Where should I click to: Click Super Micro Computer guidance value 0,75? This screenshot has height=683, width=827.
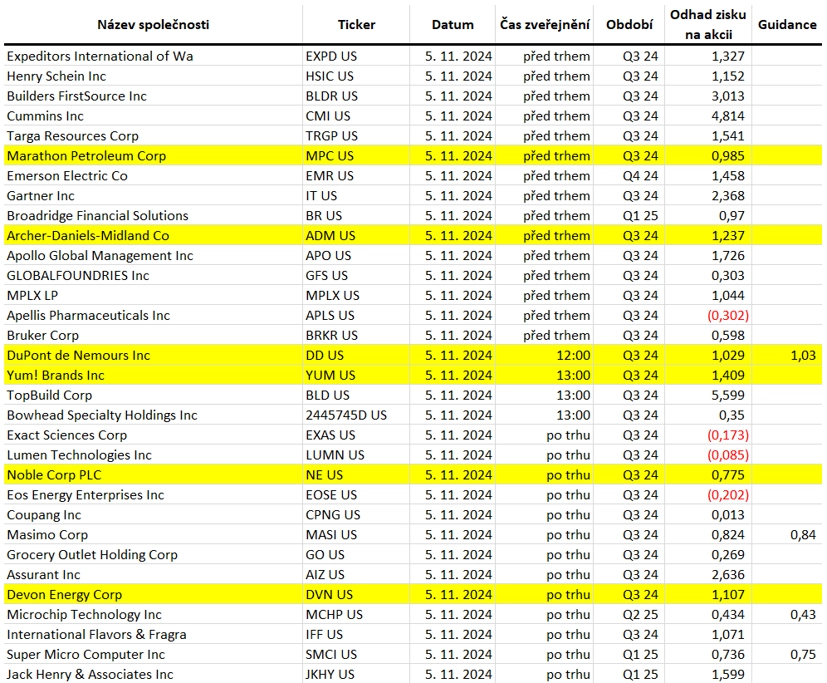pyautogui.click(x=803, y=655)
